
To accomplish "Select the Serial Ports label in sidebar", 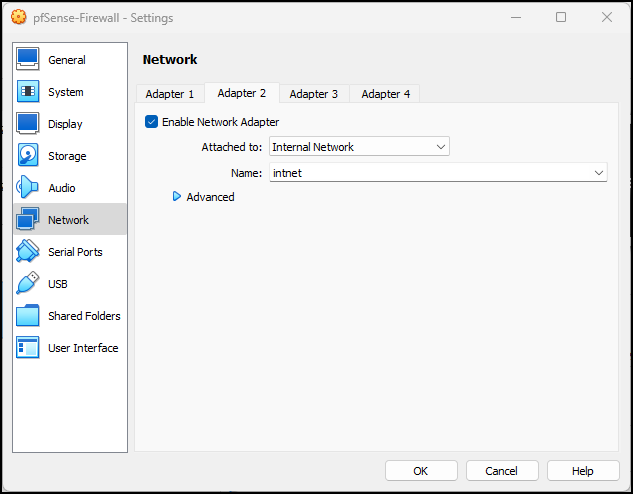I will 75,252.
